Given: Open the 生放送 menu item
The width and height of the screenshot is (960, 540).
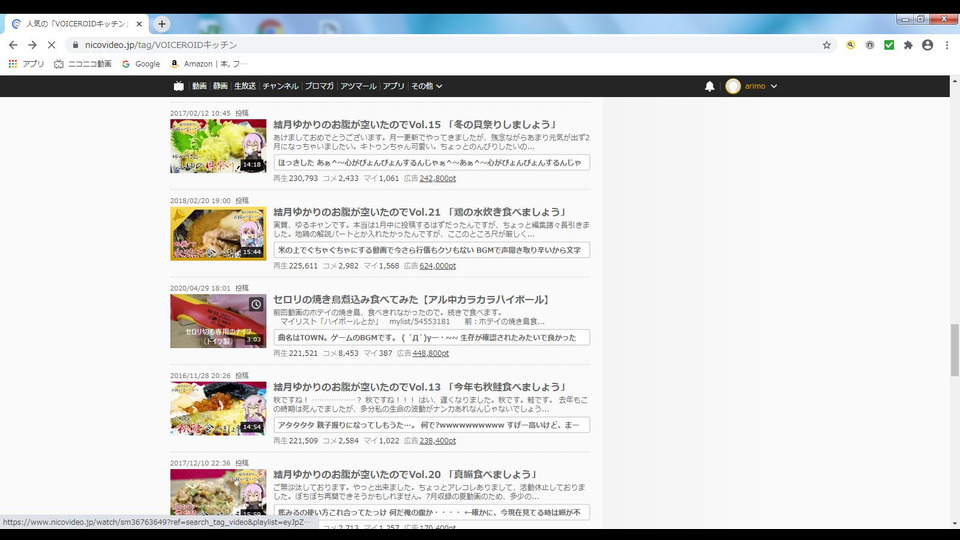Looking at the screenshot, I should point(245,86).
